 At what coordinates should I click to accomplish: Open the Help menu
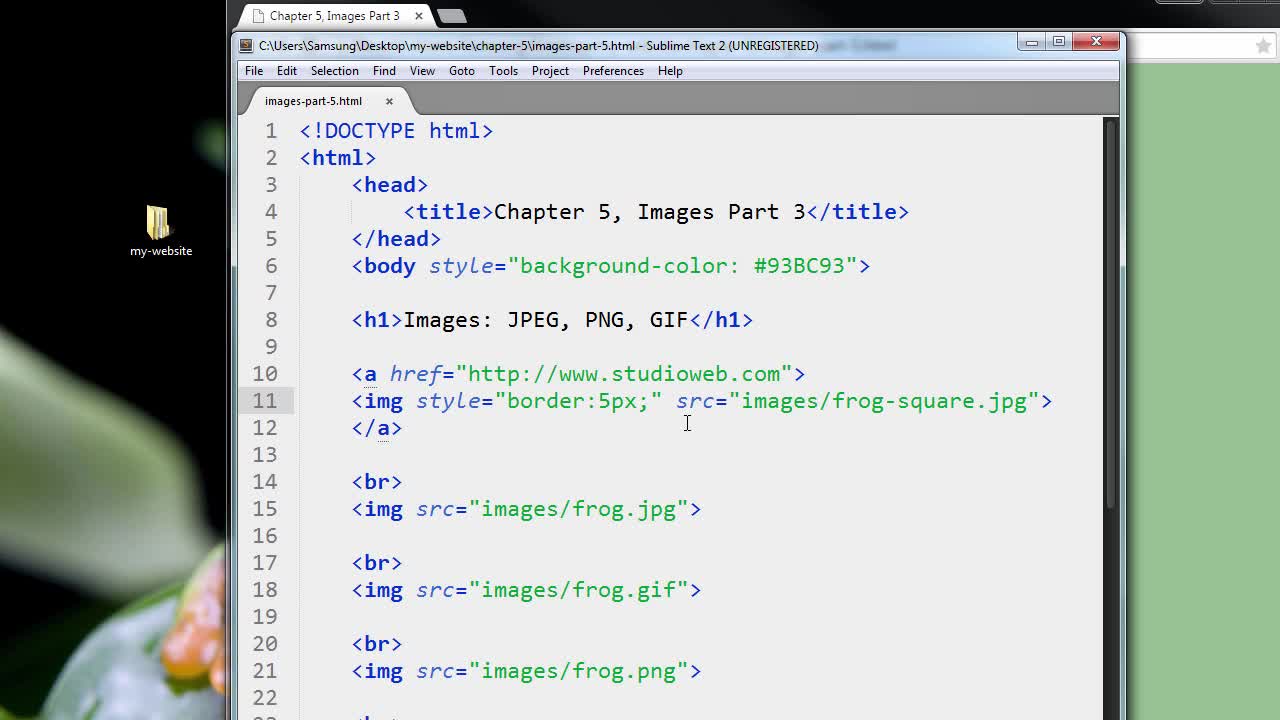pos(670,71)
